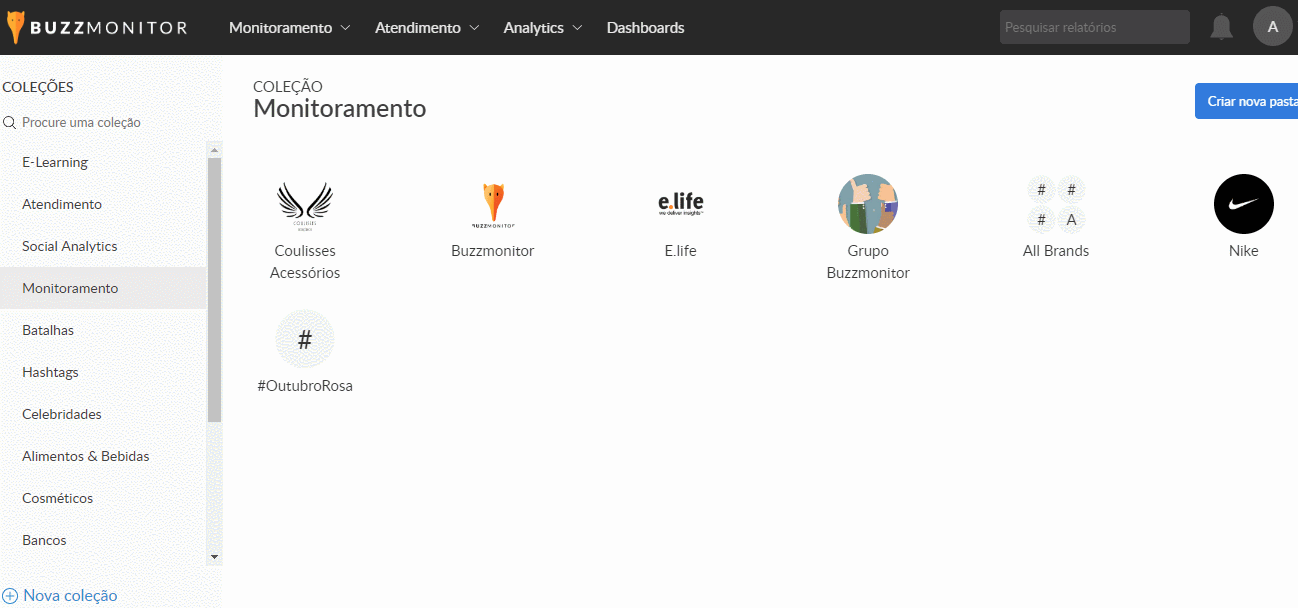Image resolution: width=1298 pixels, height=608 pixels.
Task: Select the E.life brand icon
Action: pyautogui.click(x=680, y=204)
